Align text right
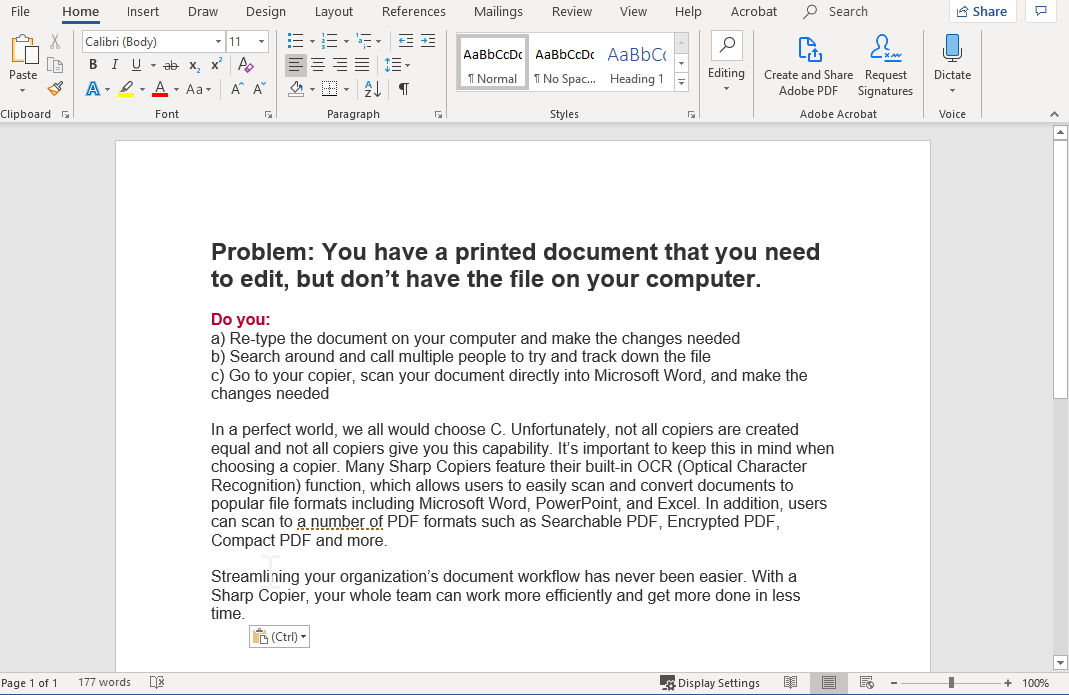Screen dimensions: 1069x695 [x=340, y=65]
